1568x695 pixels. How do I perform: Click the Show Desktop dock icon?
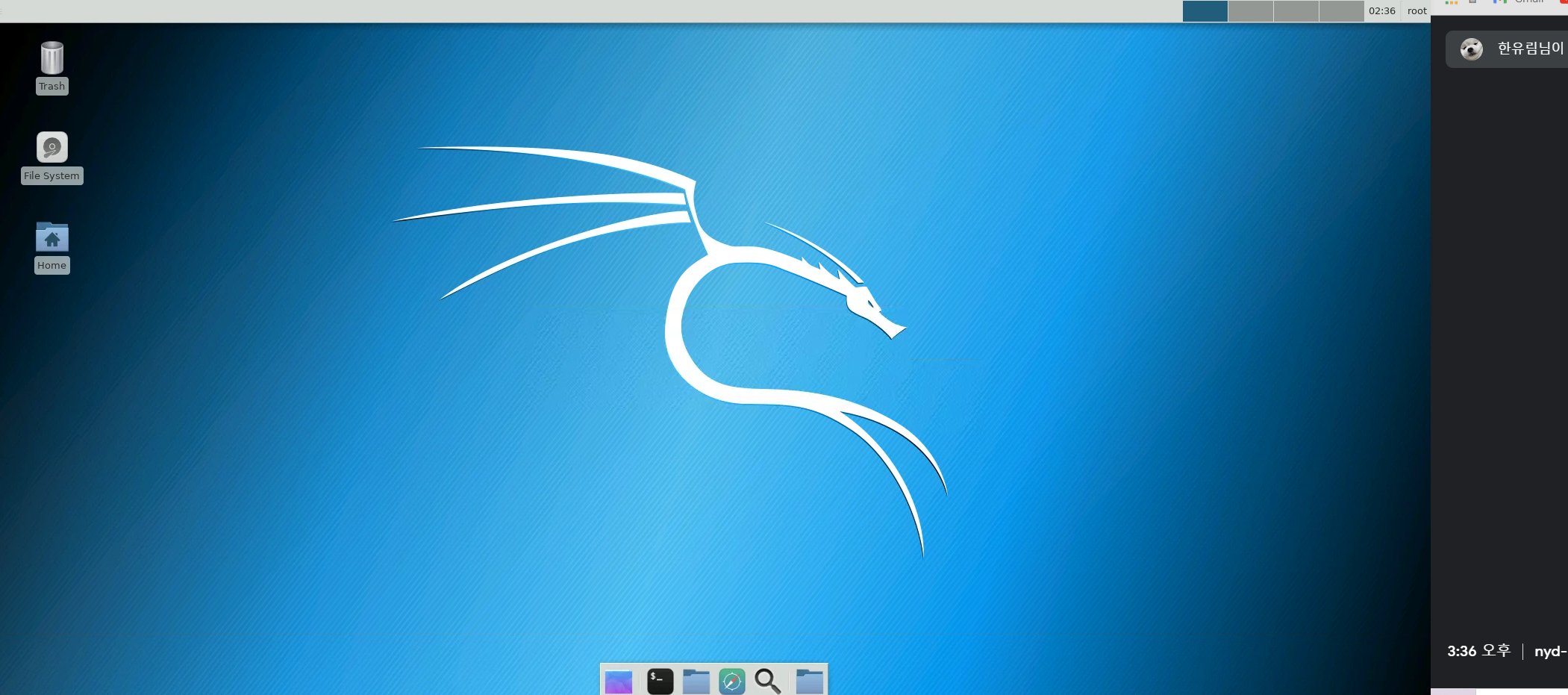point(619,681)
